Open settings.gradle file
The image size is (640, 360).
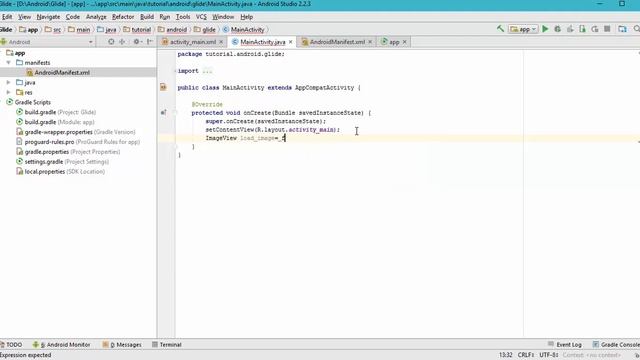(x=62, y=162)
